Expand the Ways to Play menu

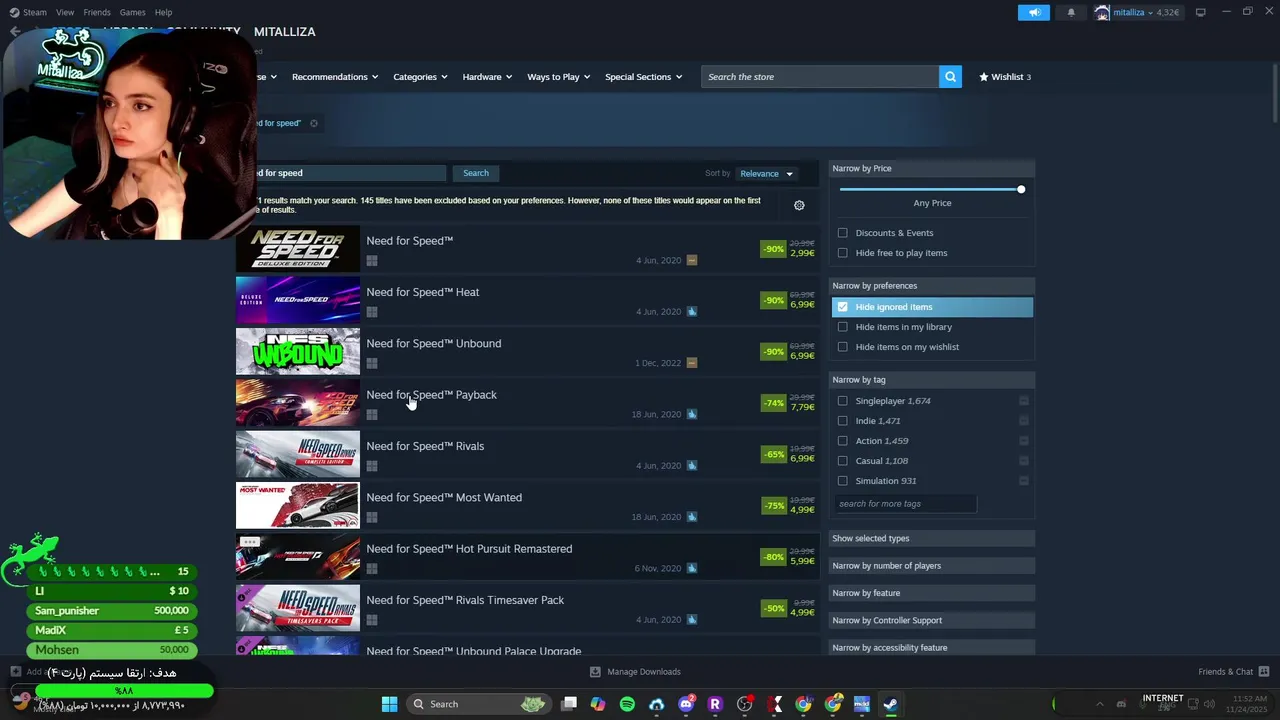(558, 77)
